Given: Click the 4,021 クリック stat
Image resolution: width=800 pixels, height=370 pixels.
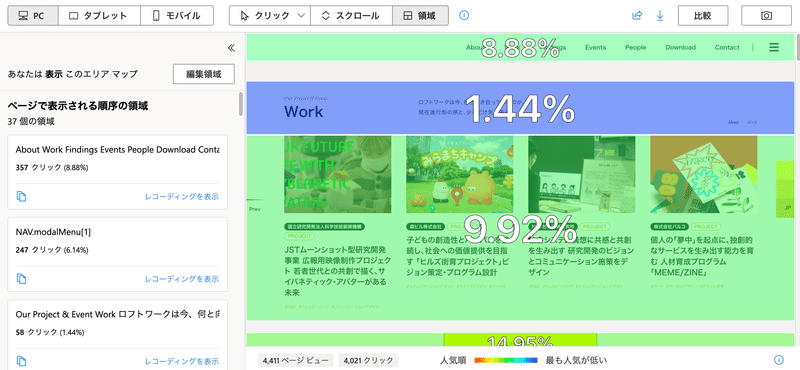Looking at the screenshot, I should pos(368,360).
